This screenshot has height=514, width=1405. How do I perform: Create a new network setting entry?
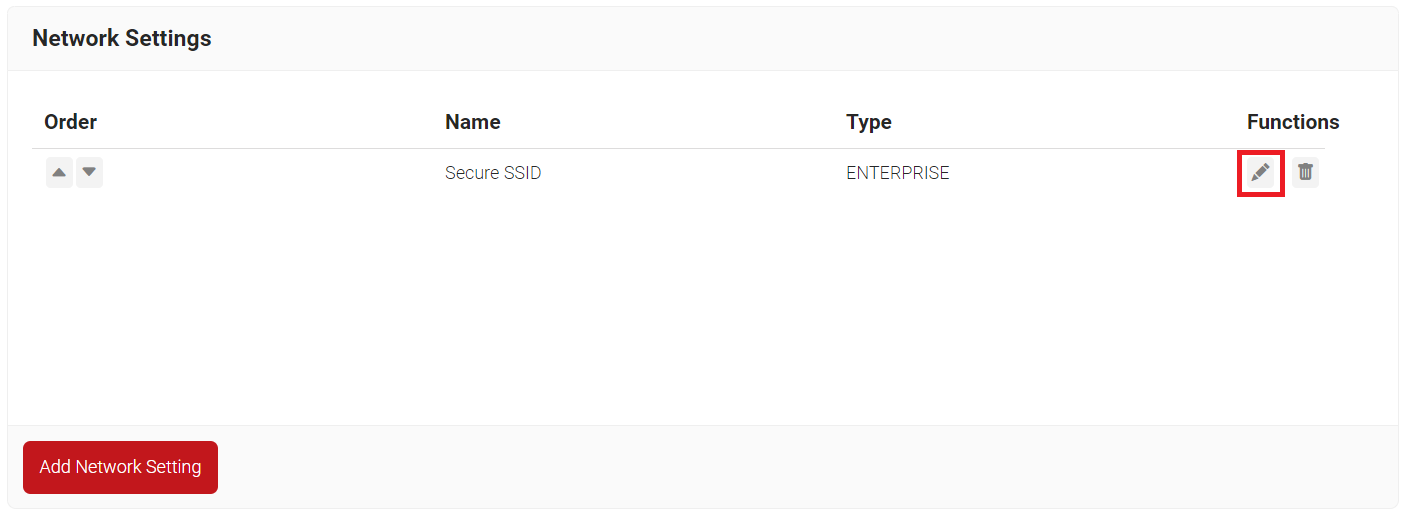click(x=120, y=467)
